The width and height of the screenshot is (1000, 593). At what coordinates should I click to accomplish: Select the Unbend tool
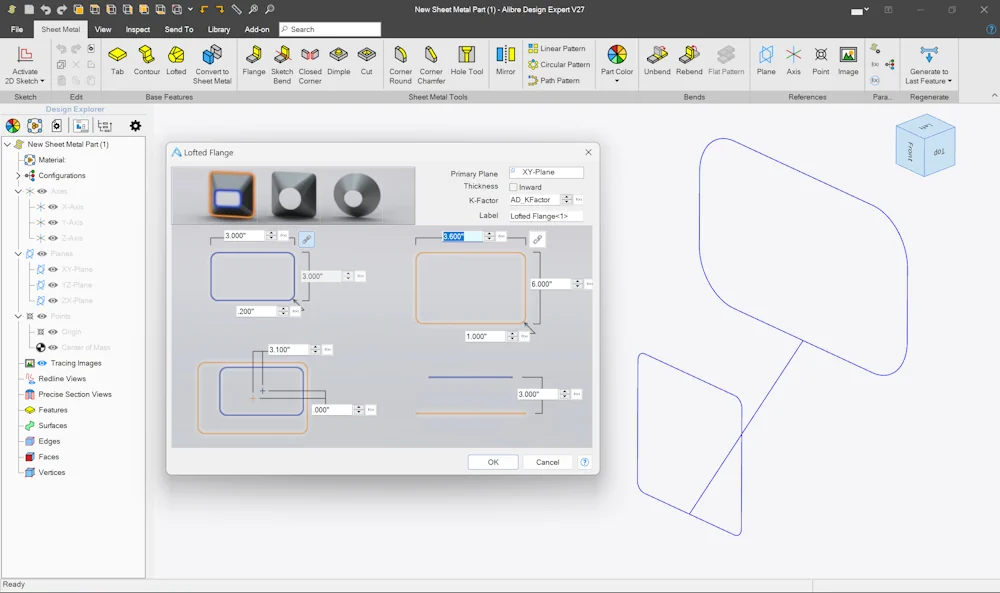point(657,61)
